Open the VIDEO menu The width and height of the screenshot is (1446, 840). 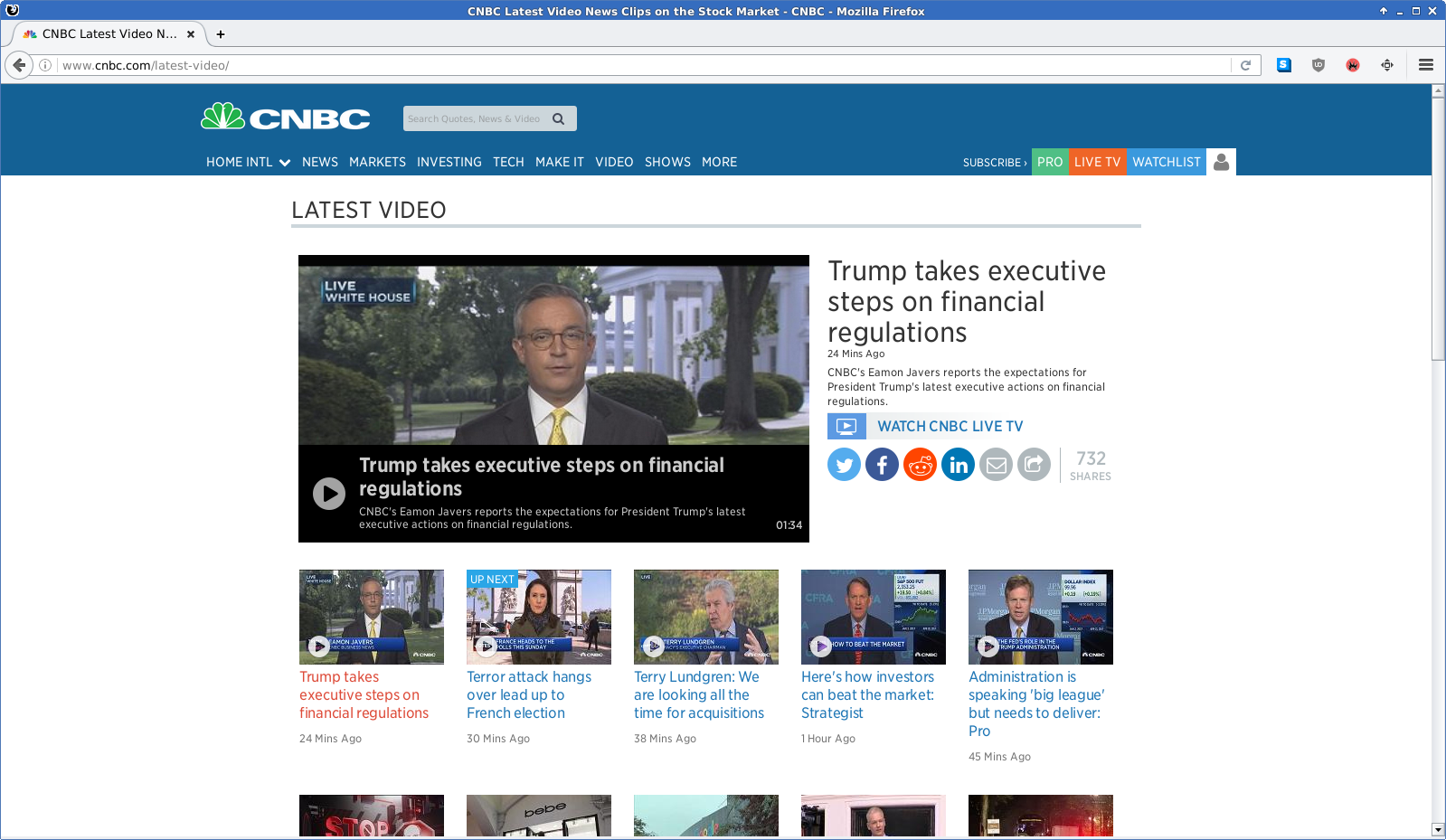pyautogui.click(x=614, y=162)
